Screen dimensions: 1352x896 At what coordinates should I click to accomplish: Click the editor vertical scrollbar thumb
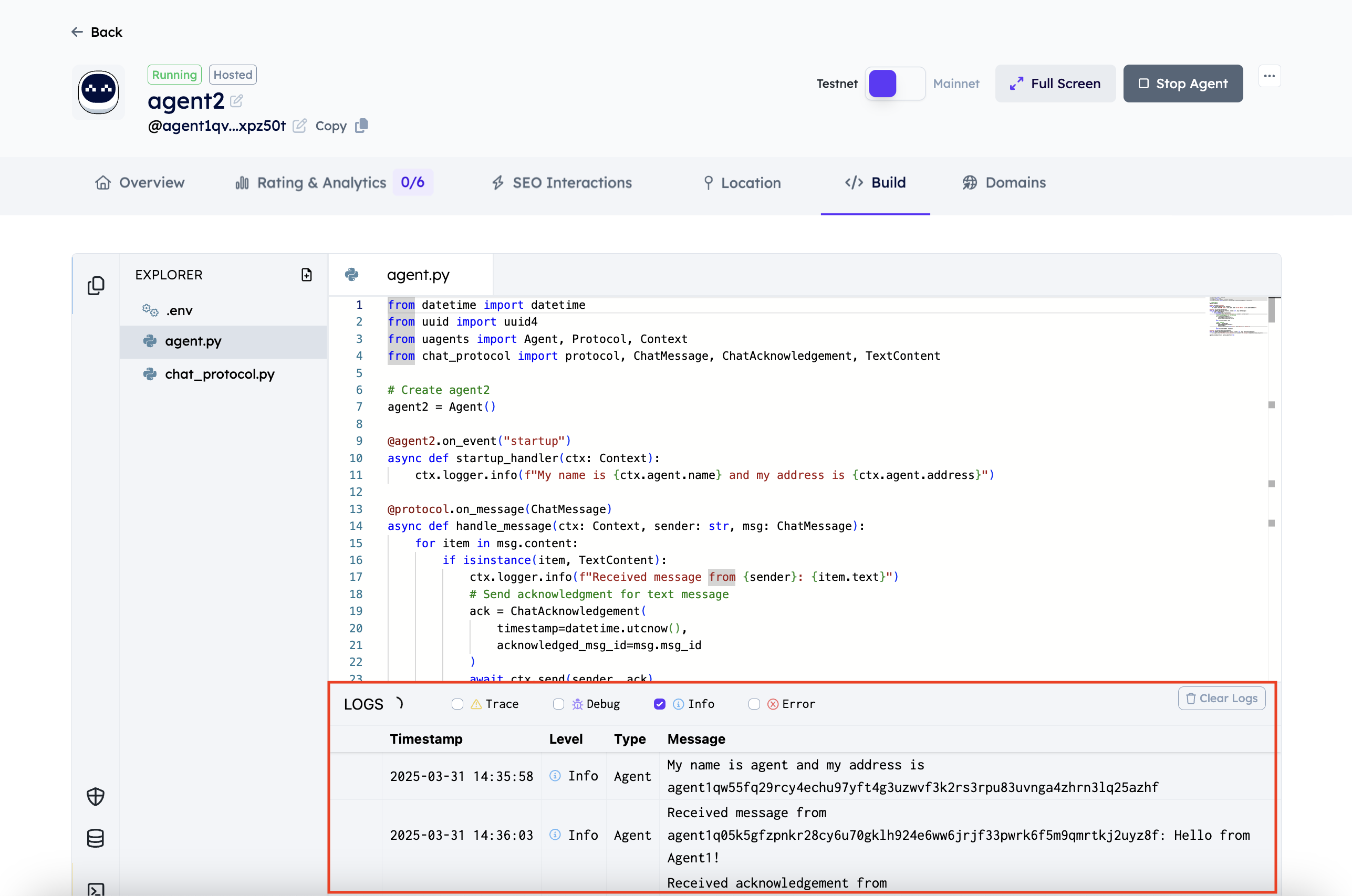tap(1272, 310)
